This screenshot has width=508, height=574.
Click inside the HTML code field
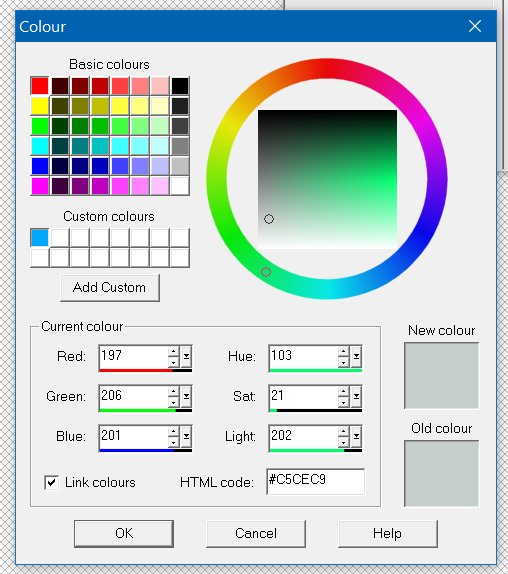coord(315,482)
